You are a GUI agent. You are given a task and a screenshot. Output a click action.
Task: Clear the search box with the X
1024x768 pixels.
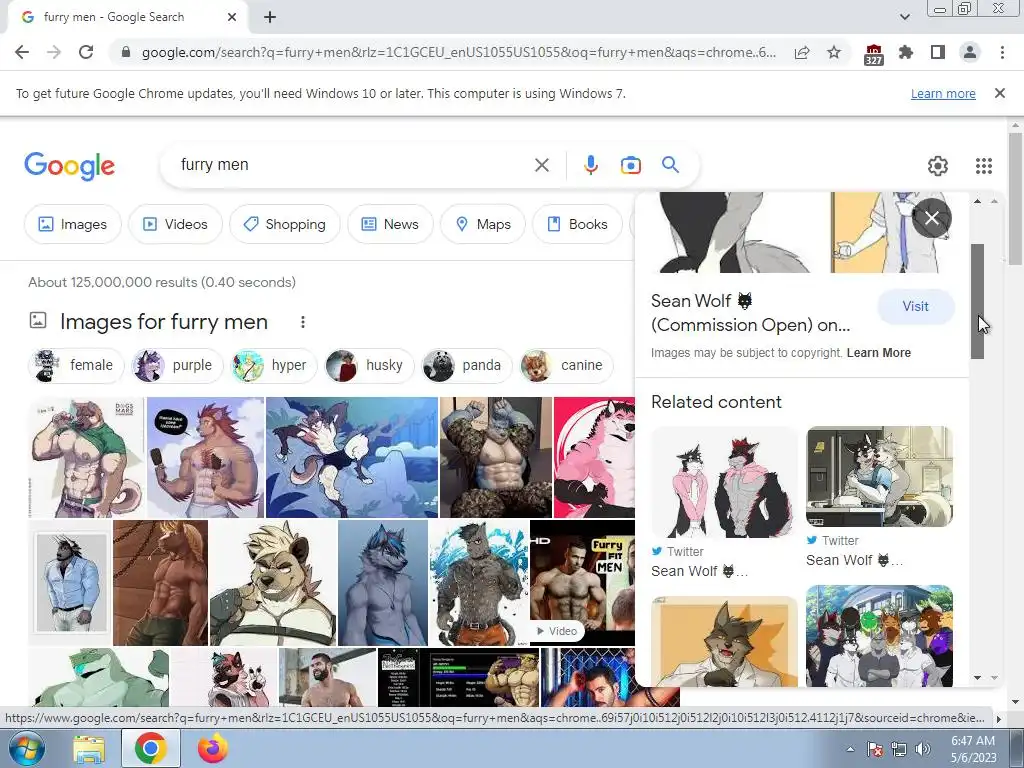[x=541, y=165]
